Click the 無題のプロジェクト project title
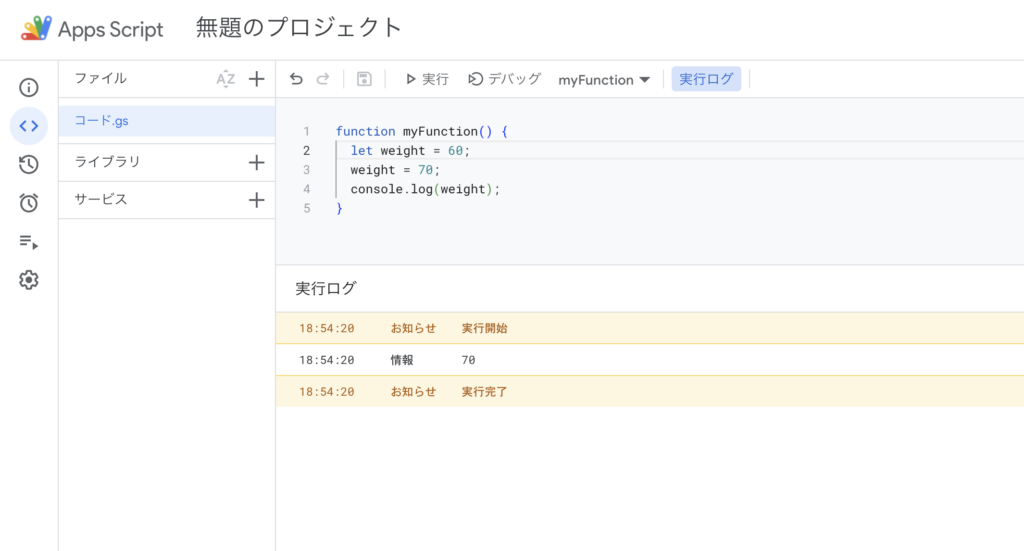 pos(299,28)
